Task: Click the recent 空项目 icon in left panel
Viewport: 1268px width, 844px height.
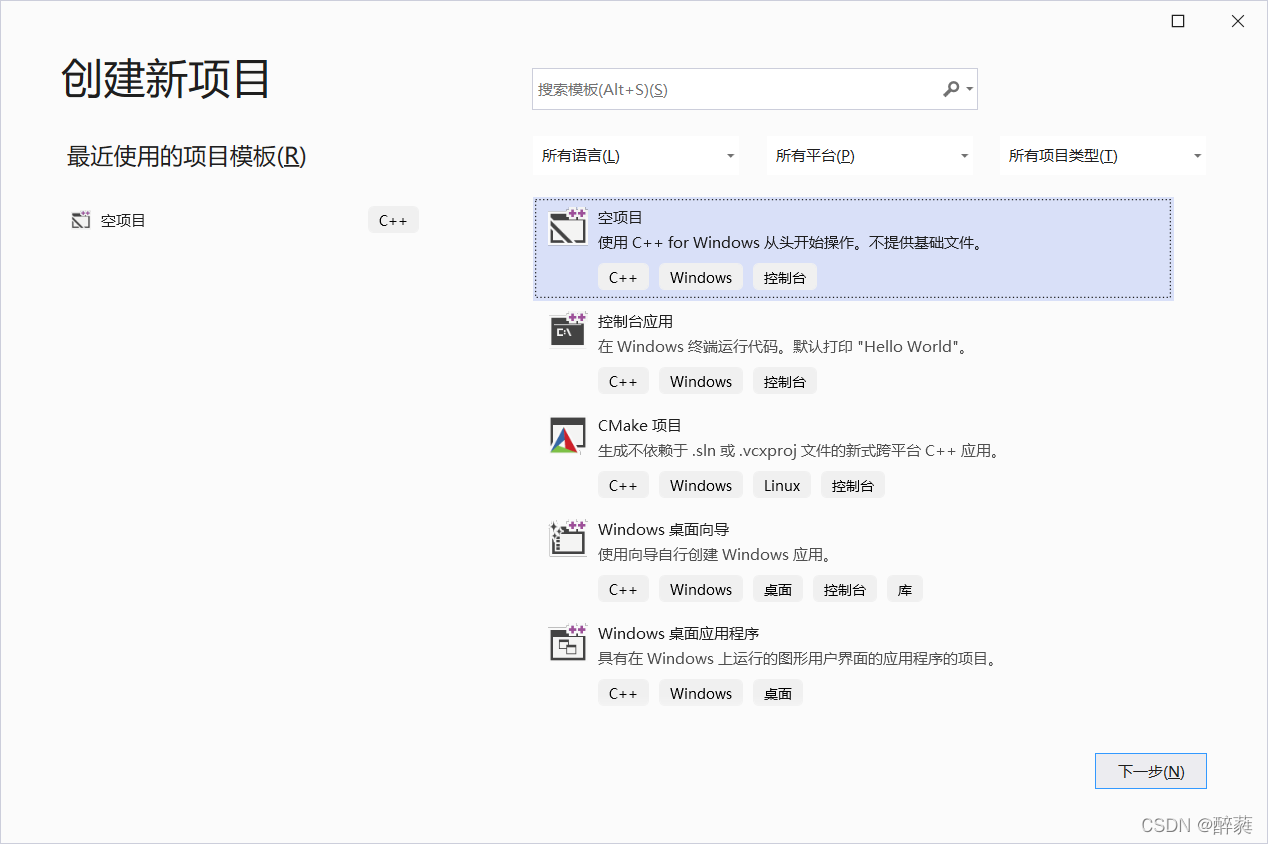Action: tap(81, 220)
